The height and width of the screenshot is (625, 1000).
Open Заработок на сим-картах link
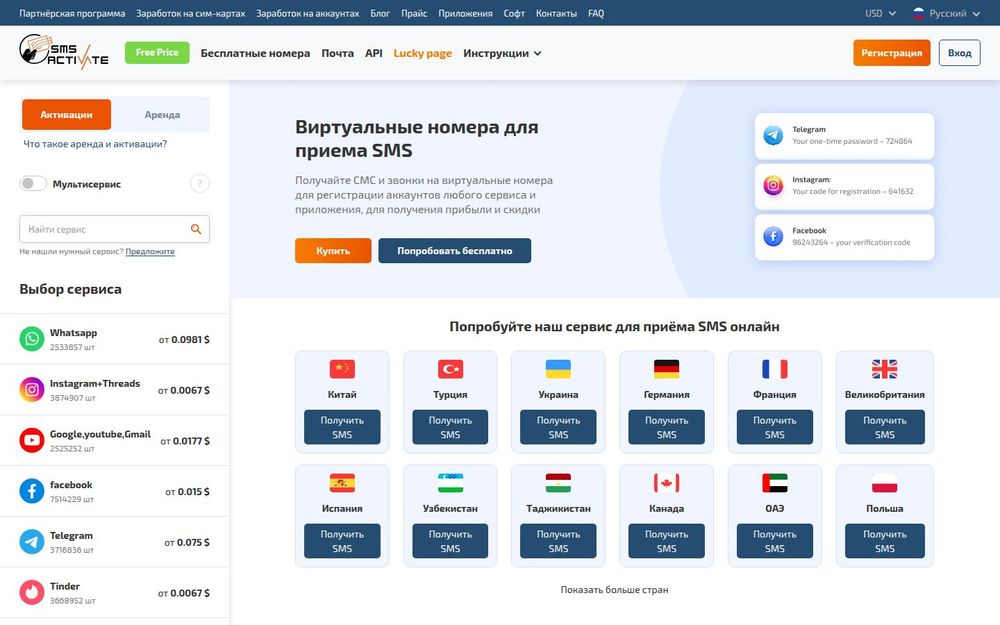tap(191, 13)
